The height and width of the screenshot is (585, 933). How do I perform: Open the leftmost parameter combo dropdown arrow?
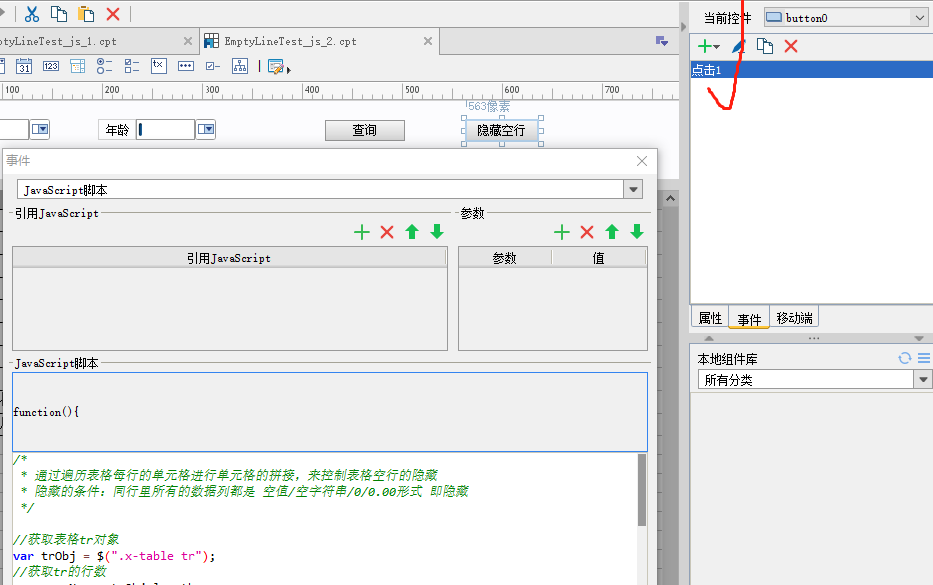click(40, 129)
